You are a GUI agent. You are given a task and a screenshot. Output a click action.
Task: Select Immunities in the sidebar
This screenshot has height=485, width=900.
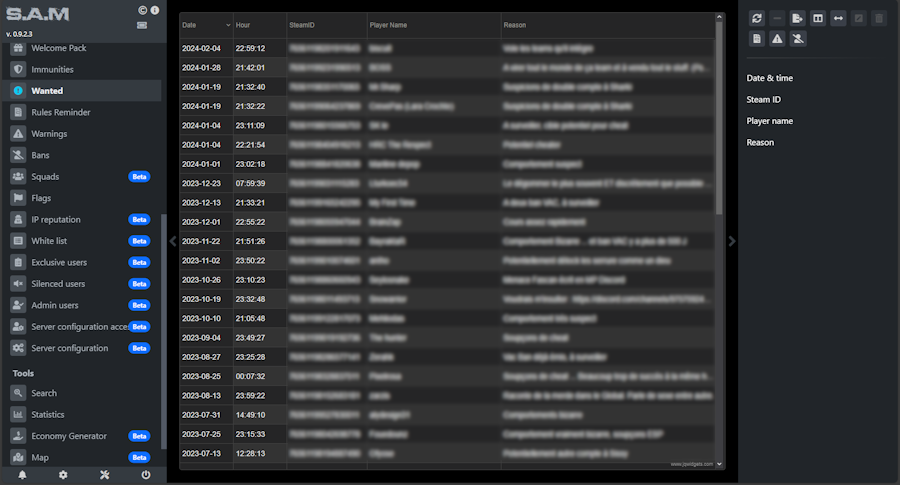click(52, 69)
